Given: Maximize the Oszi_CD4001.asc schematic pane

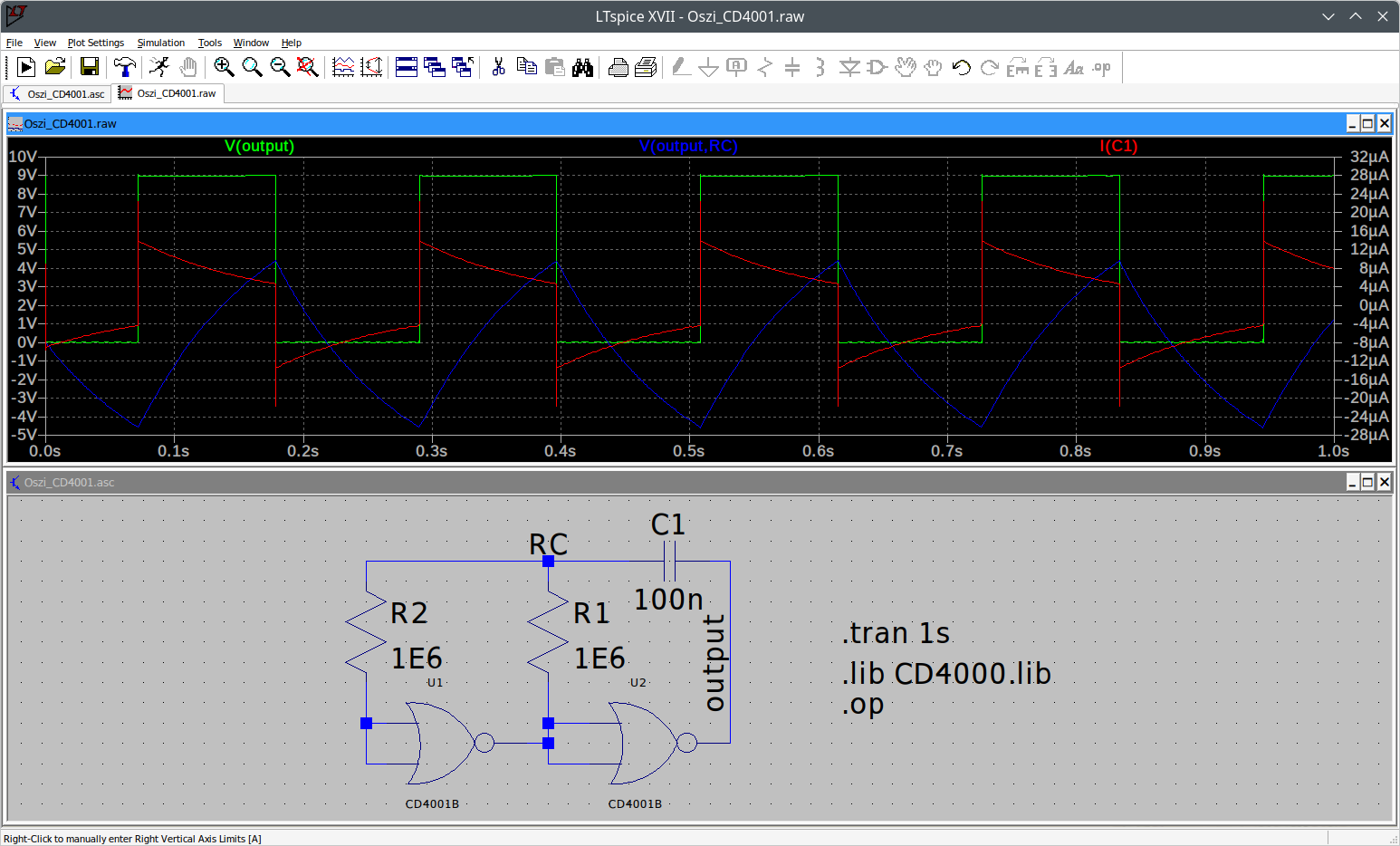Looking at the screenshot, I should click(1367, 482).
